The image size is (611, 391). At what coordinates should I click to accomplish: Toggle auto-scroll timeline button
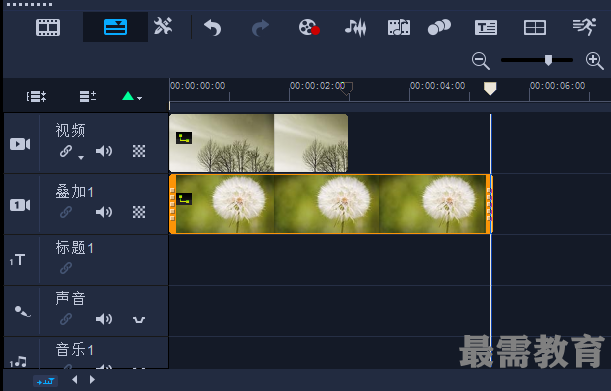[46, 381]
